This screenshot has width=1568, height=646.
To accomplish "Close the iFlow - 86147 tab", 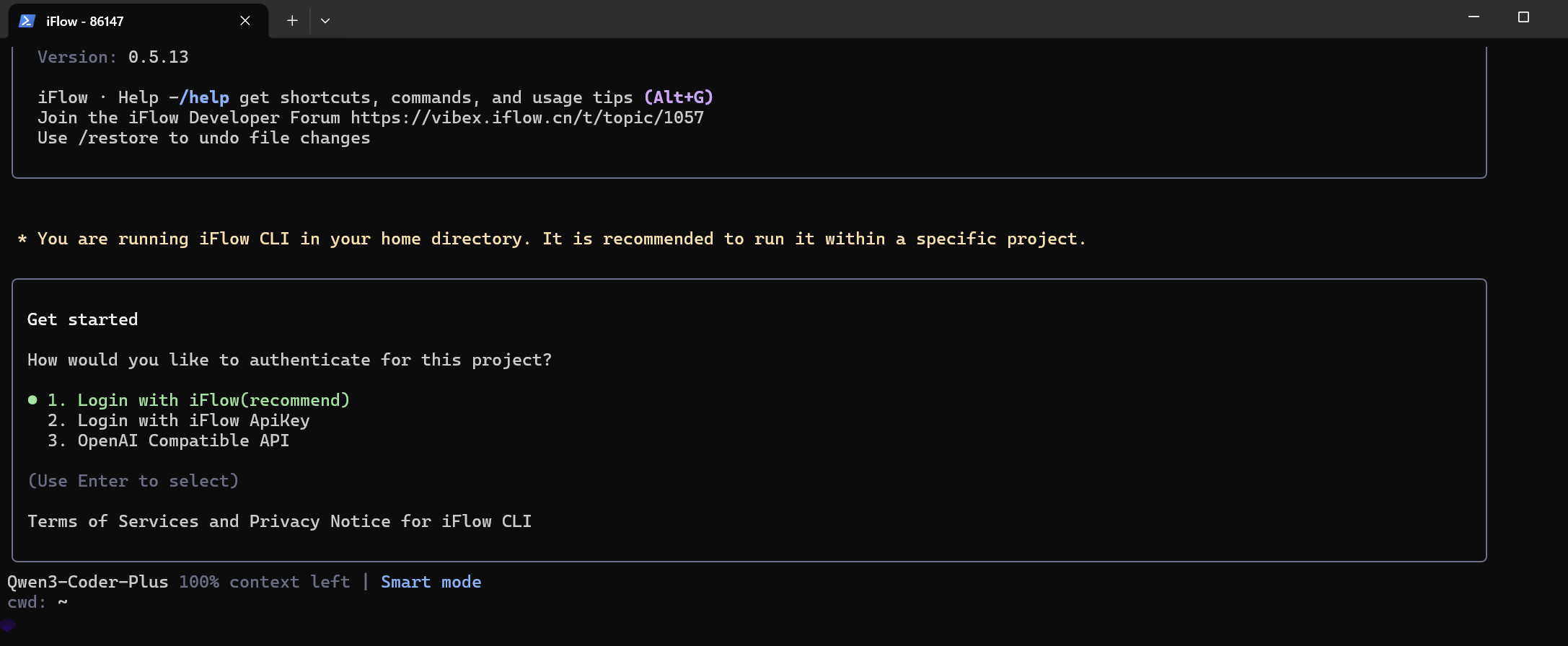I will click(x=245, y=21).
